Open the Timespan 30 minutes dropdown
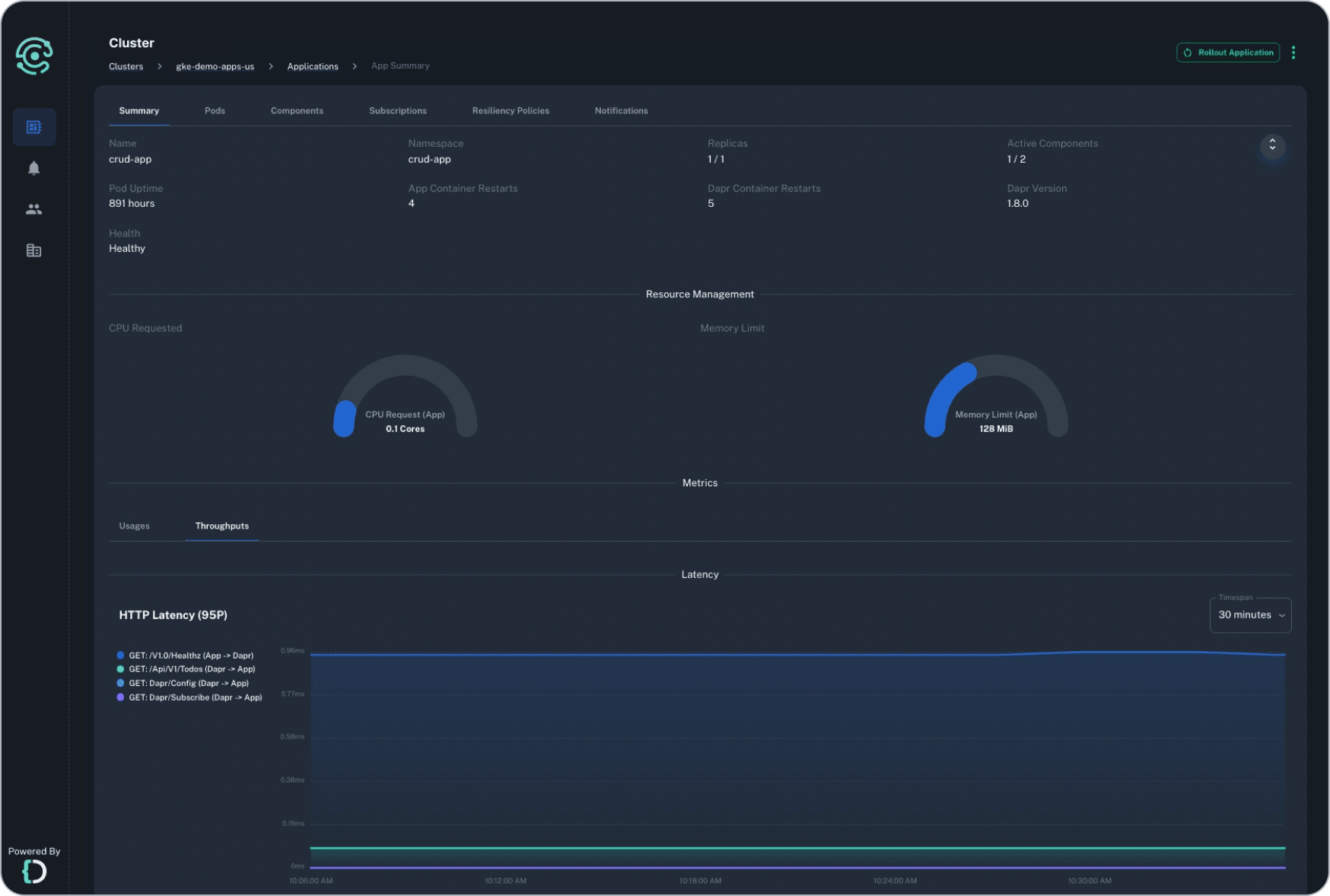Image resolution: width=1330 pixels, height=896 pixels. (x=1250, y=615)
